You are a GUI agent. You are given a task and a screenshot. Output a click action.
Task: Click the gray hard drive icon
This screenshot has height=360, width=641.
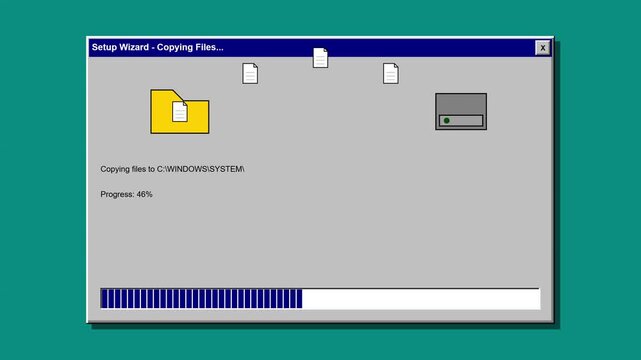coord(461,112)
